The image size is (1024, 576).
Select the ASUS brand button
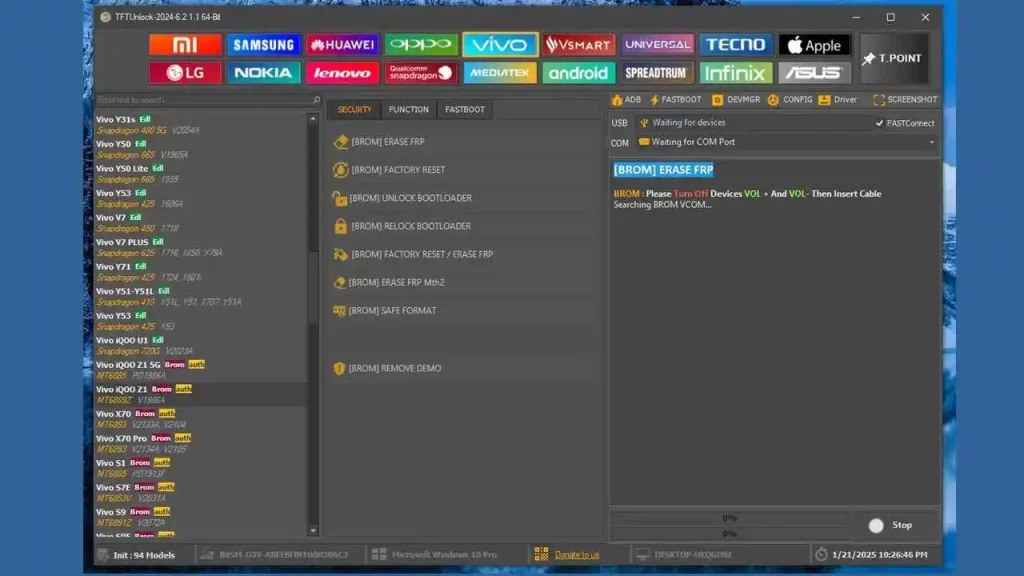814,72
